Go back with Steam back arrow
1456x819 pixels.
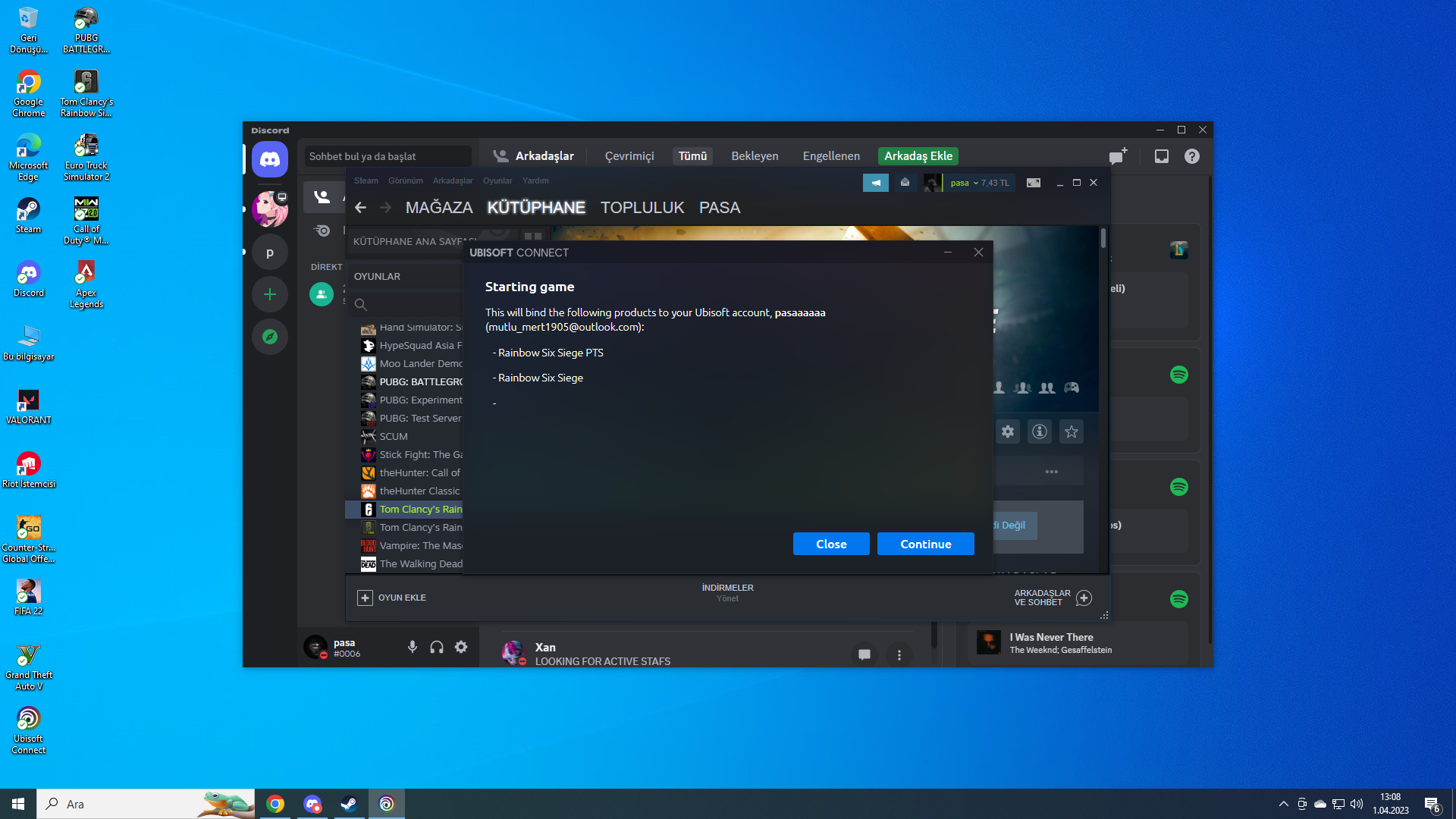point(361,207)
